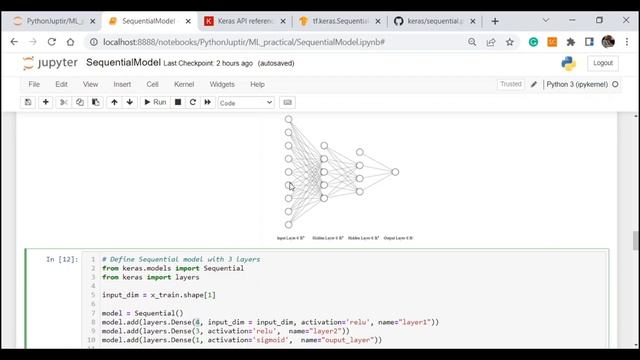Screen dimensions: 640x360
Task: Copy selected cells icon
Action: coord(80,102)
